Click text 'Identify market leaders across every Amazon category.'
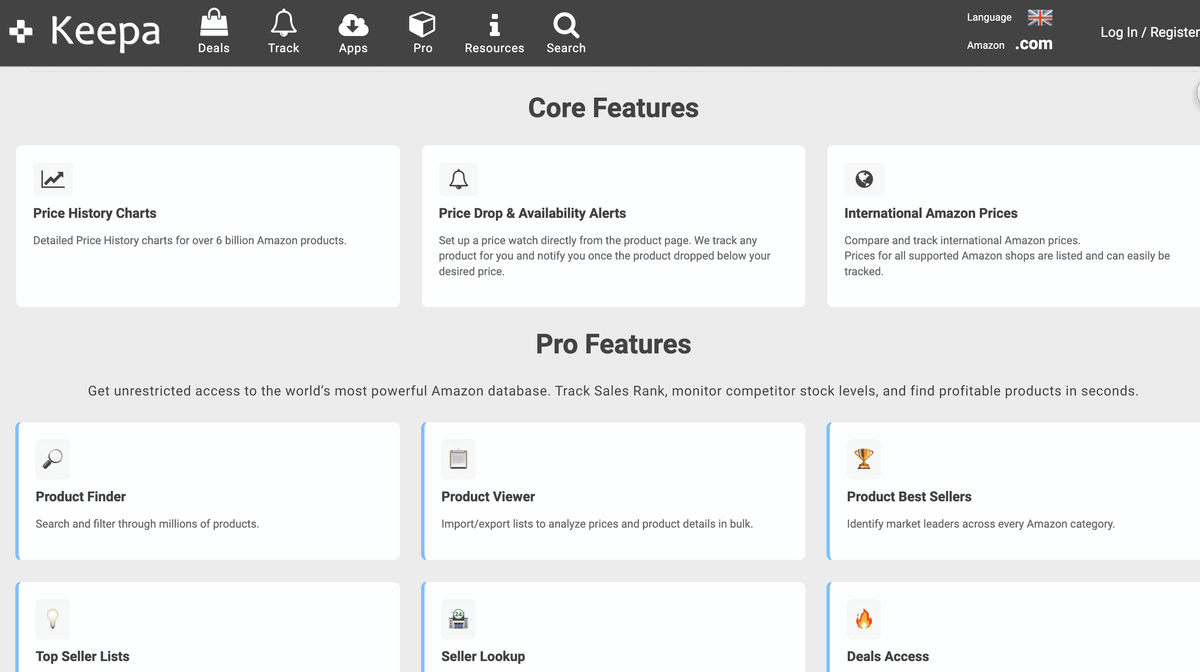The image size is (1200, 672). (x=981, y=523)
